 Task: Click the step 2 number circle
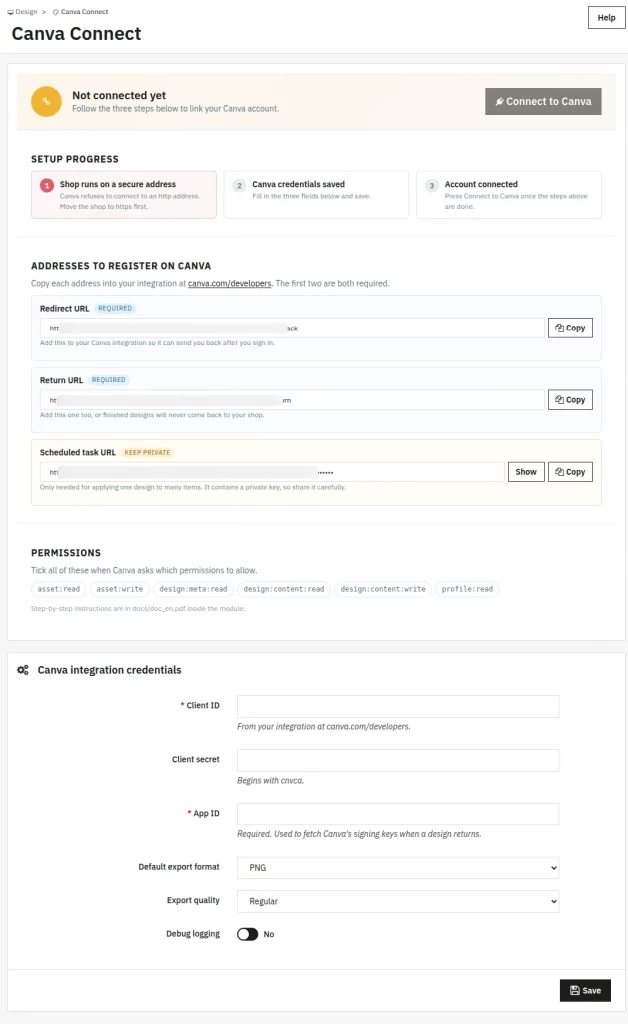[x=240, y=185]
